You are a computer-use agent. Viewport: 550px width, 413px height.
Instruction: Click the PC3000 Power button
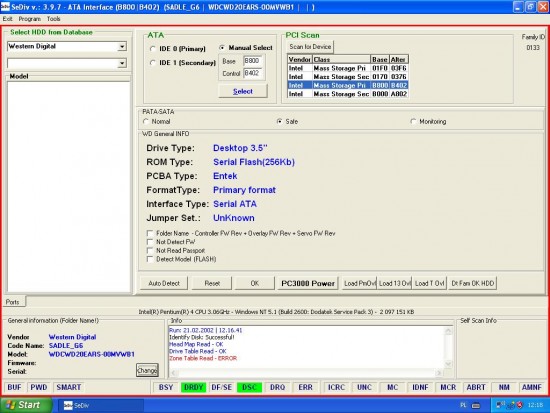(308, 283)
